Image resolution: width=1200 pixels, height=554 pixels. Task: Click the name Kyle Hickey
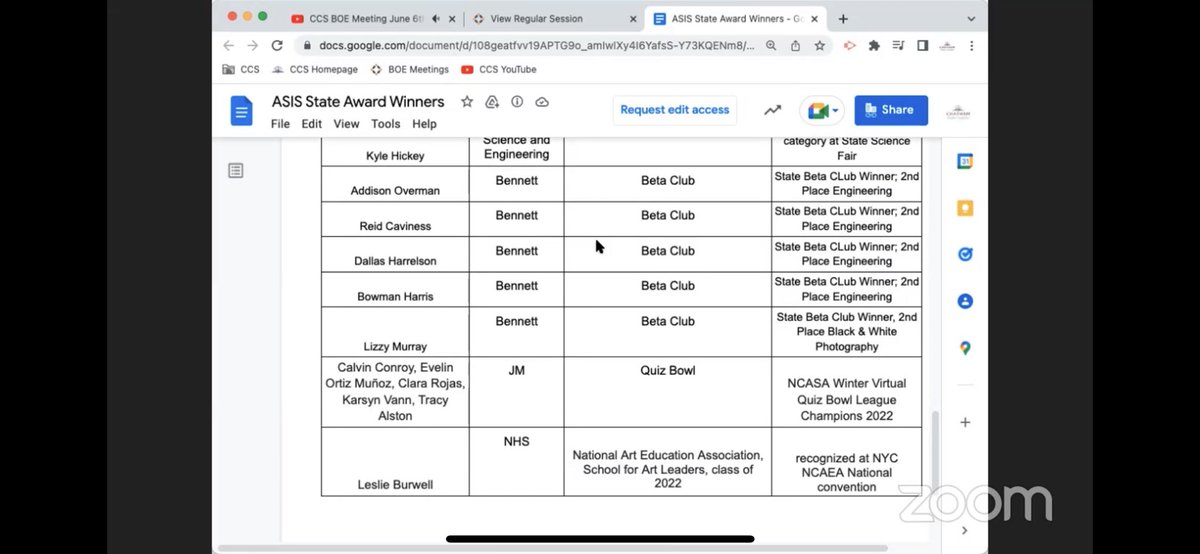[x=395, y=156]
